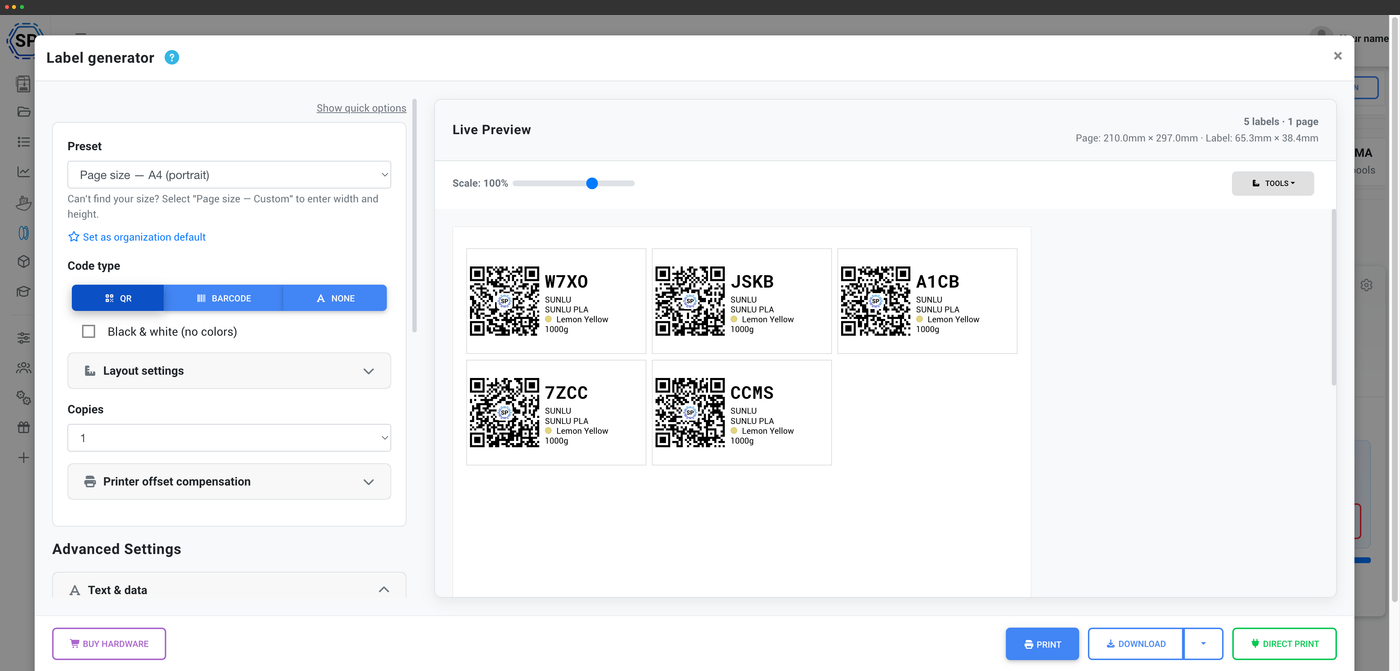Image resolution: width=1400 pixels, height=671 pixels.
Task: Click the live preview vertical scrollbar
Action: pyautogui.click(x=1333, y=297)
